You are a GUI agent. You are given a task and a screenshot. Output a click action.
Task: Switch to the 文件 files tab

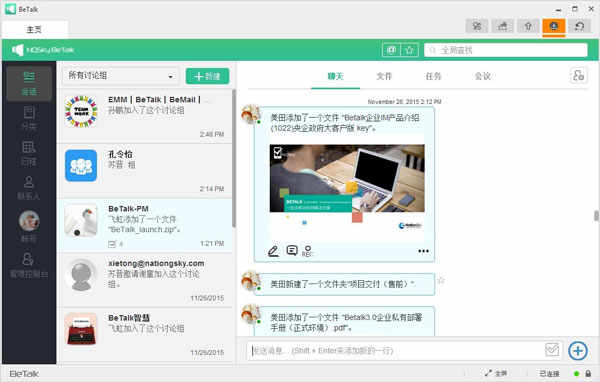384,76
